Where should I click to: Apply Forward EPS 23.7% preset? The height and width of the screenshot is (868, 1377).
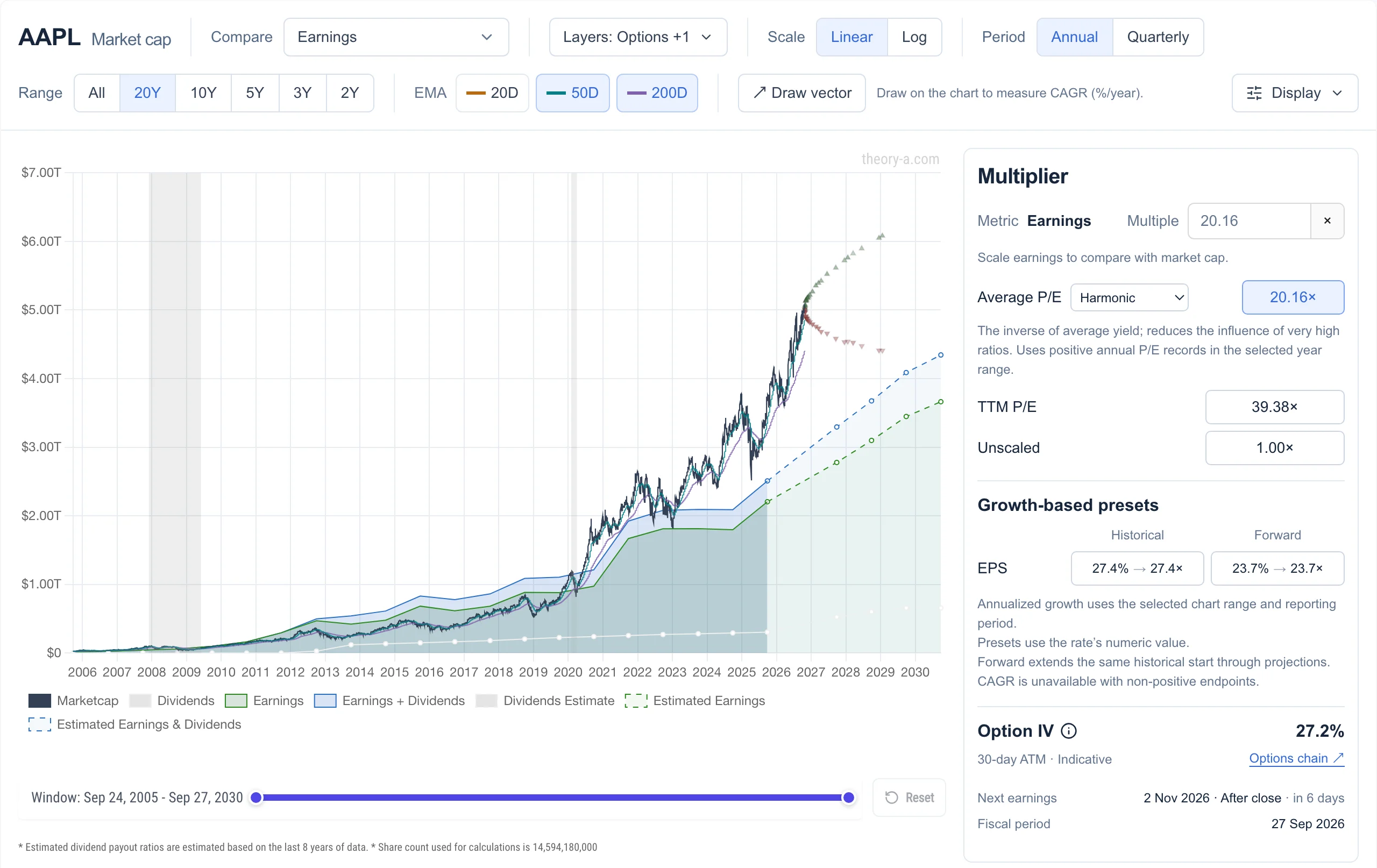(x=1277, y=568)
